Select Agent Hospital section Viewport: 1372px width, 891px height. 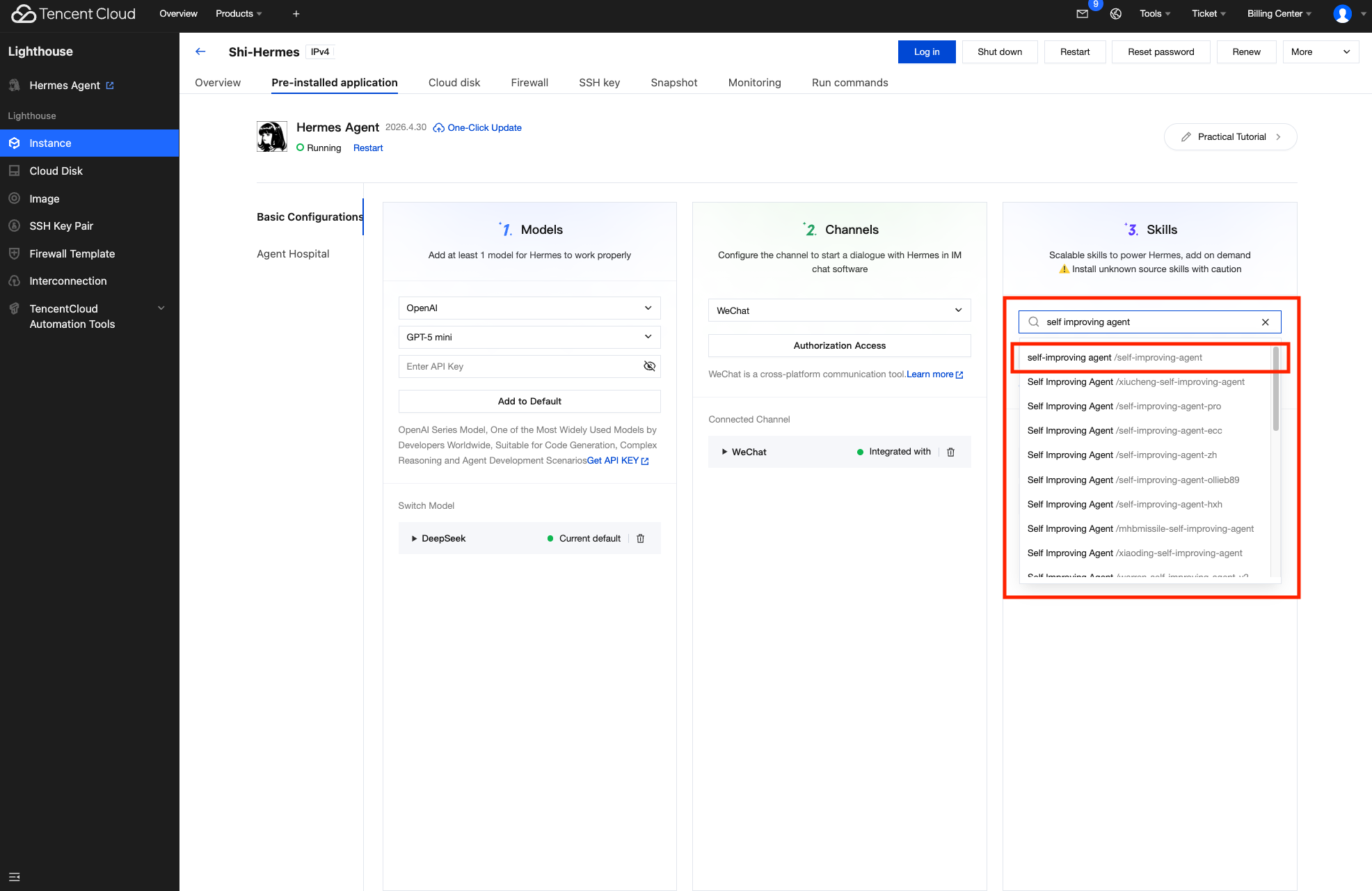click(x=293, y=254)
